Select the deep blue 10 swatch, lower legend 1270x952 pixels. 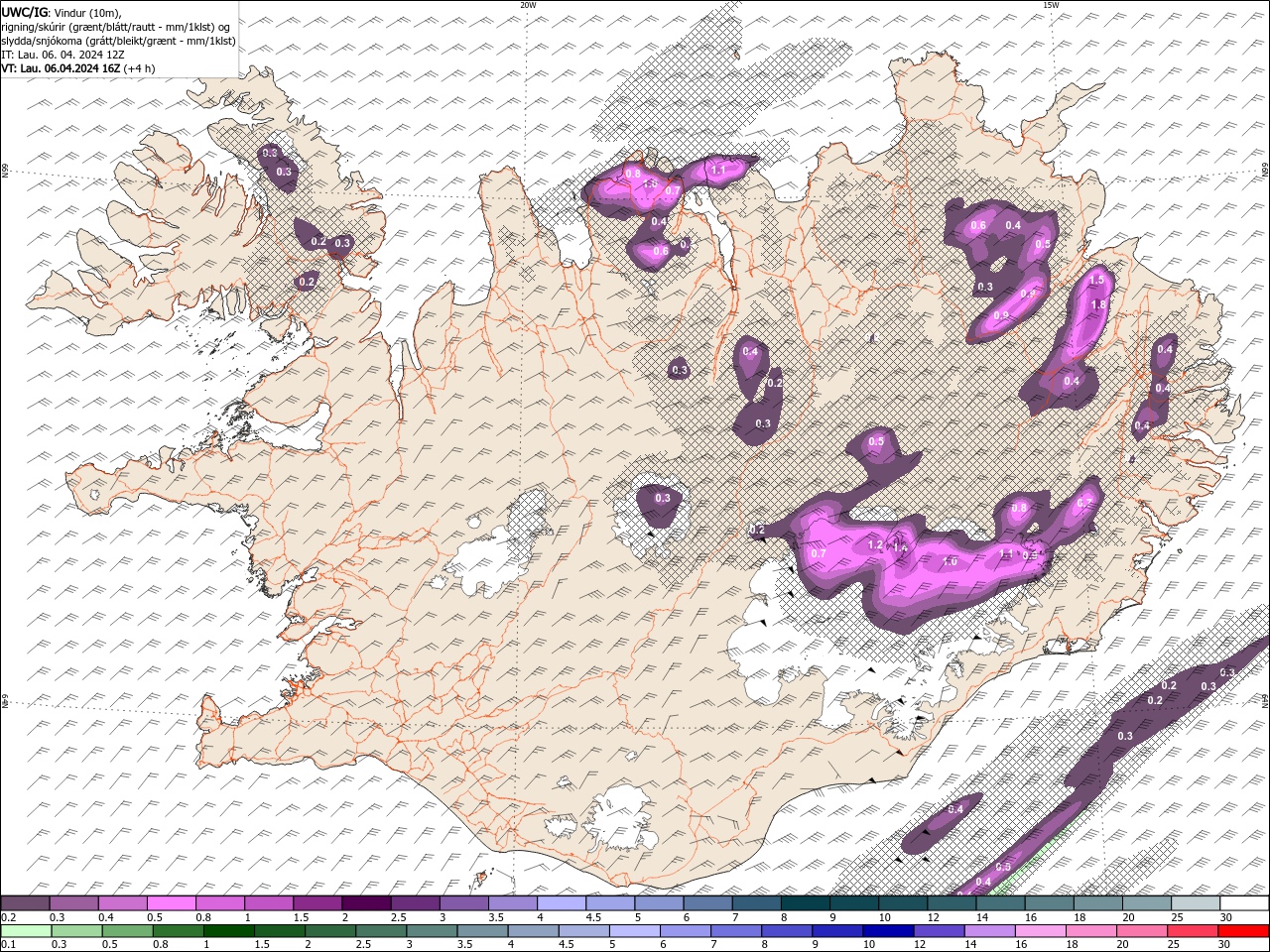click(887, 931)
